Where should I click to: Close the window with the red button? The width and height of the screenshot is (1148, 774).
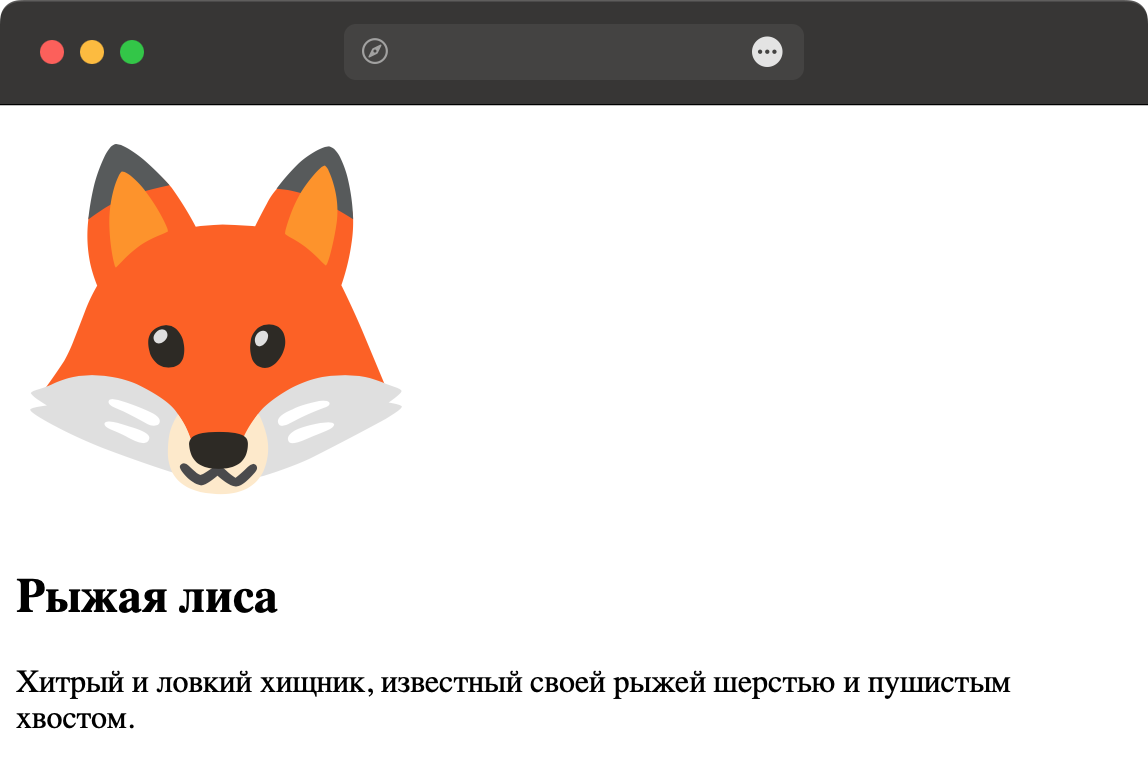pyautogui.click(x=52, y=52)
